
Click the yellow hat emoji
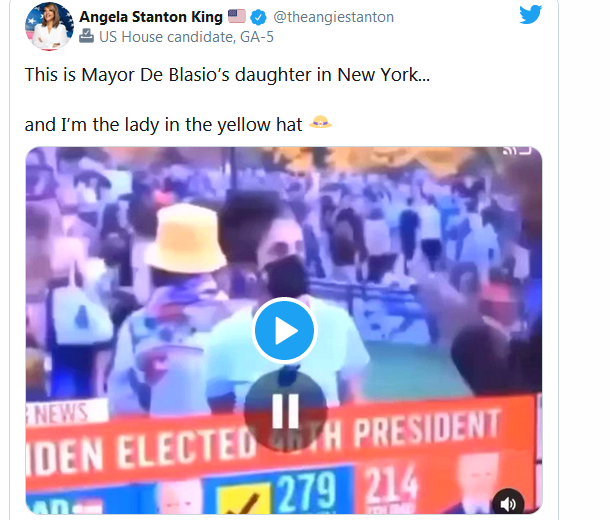tap(320, 122)
